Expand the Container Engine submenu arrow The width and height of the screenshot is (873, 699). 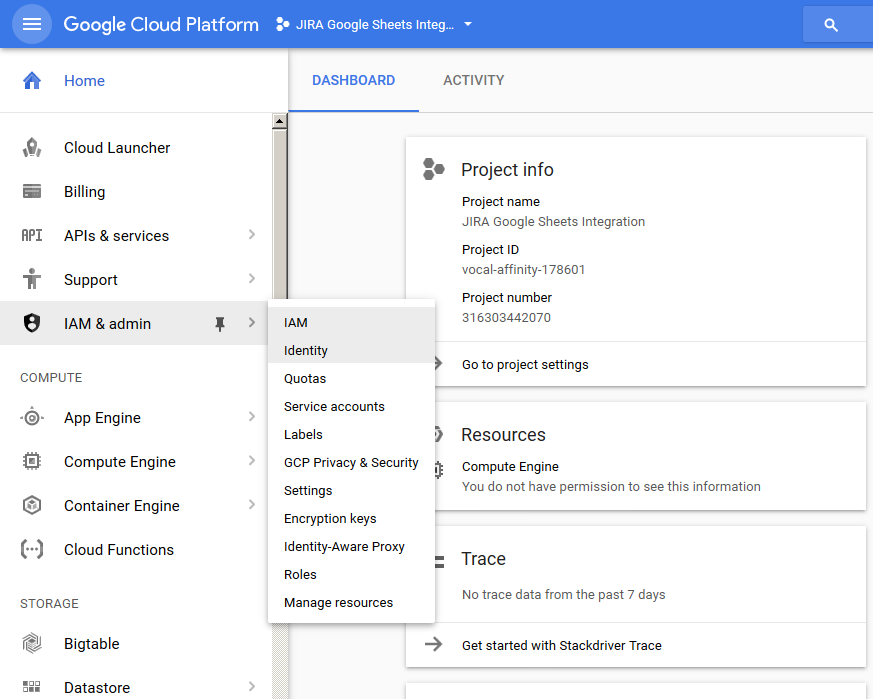[251, 505]
